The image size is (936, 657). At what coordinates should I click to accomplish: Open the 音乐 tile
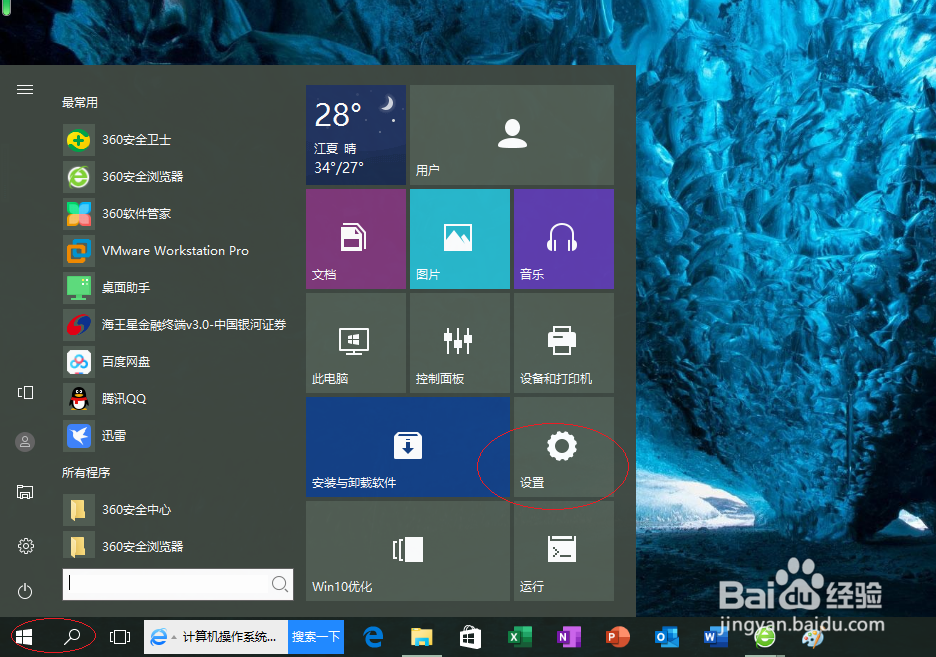coord(564,239)
